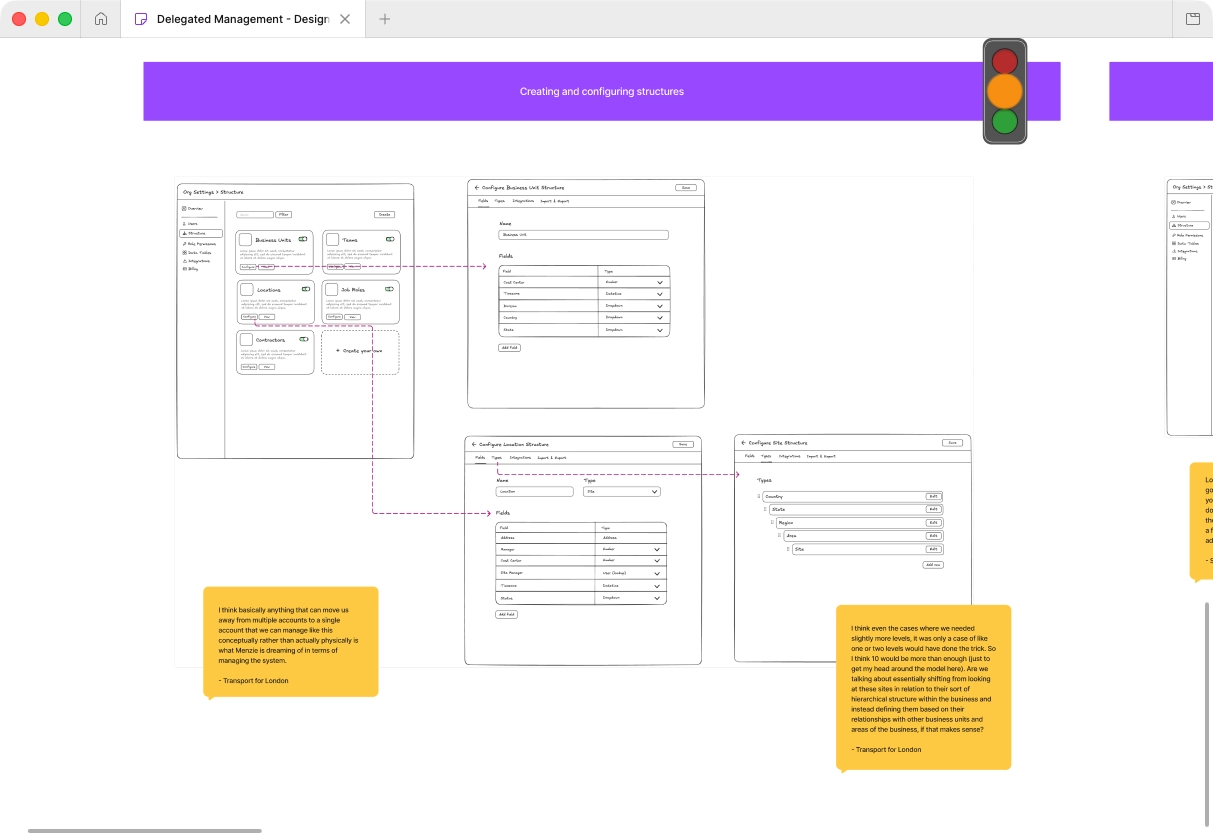Select Structure item in Org Settings sidebar
The height and width of the screenshot is (837, 1213).
click(201, 233)
